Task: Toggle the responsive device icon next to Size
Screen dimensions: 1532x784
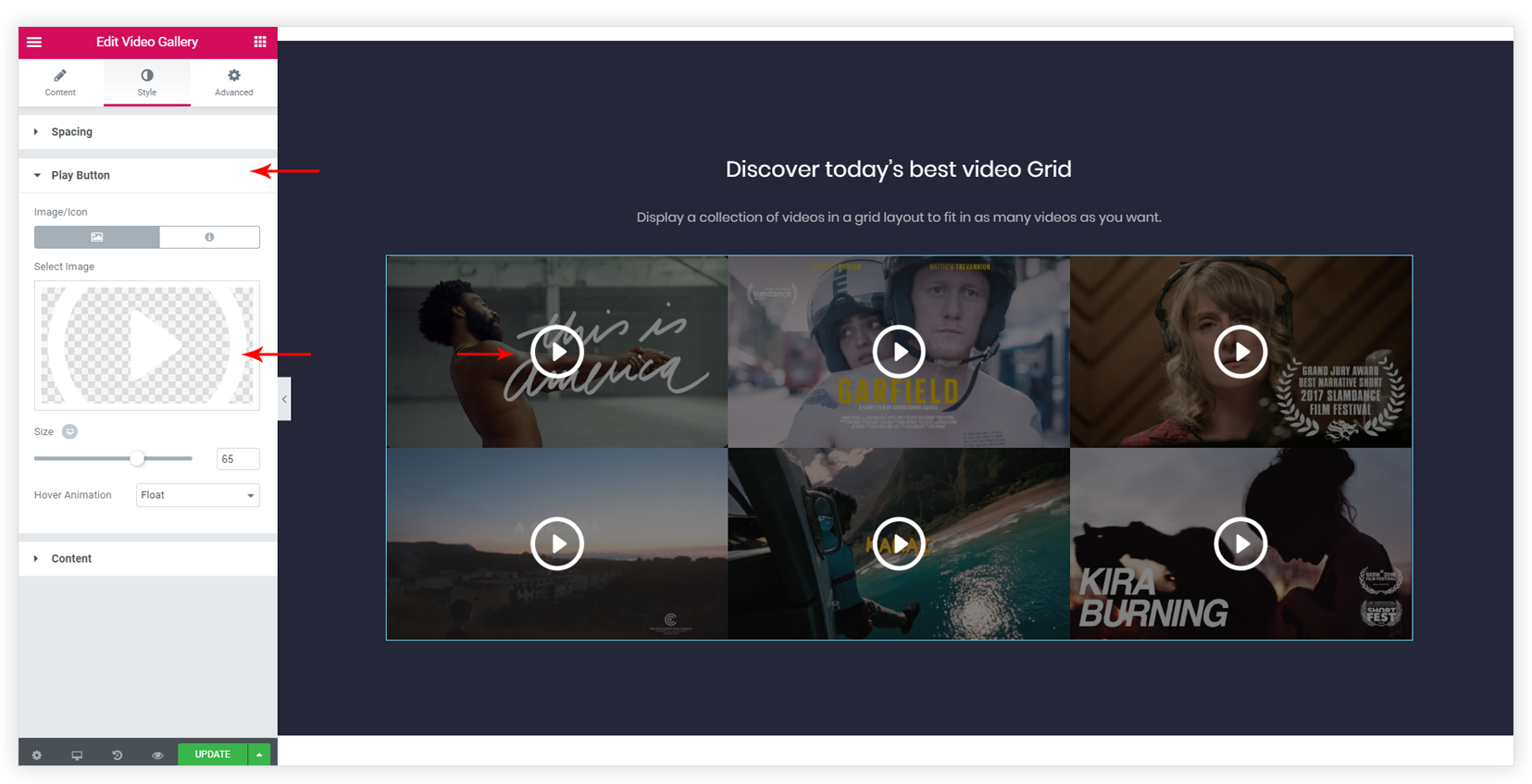Action: pos(69,431)
